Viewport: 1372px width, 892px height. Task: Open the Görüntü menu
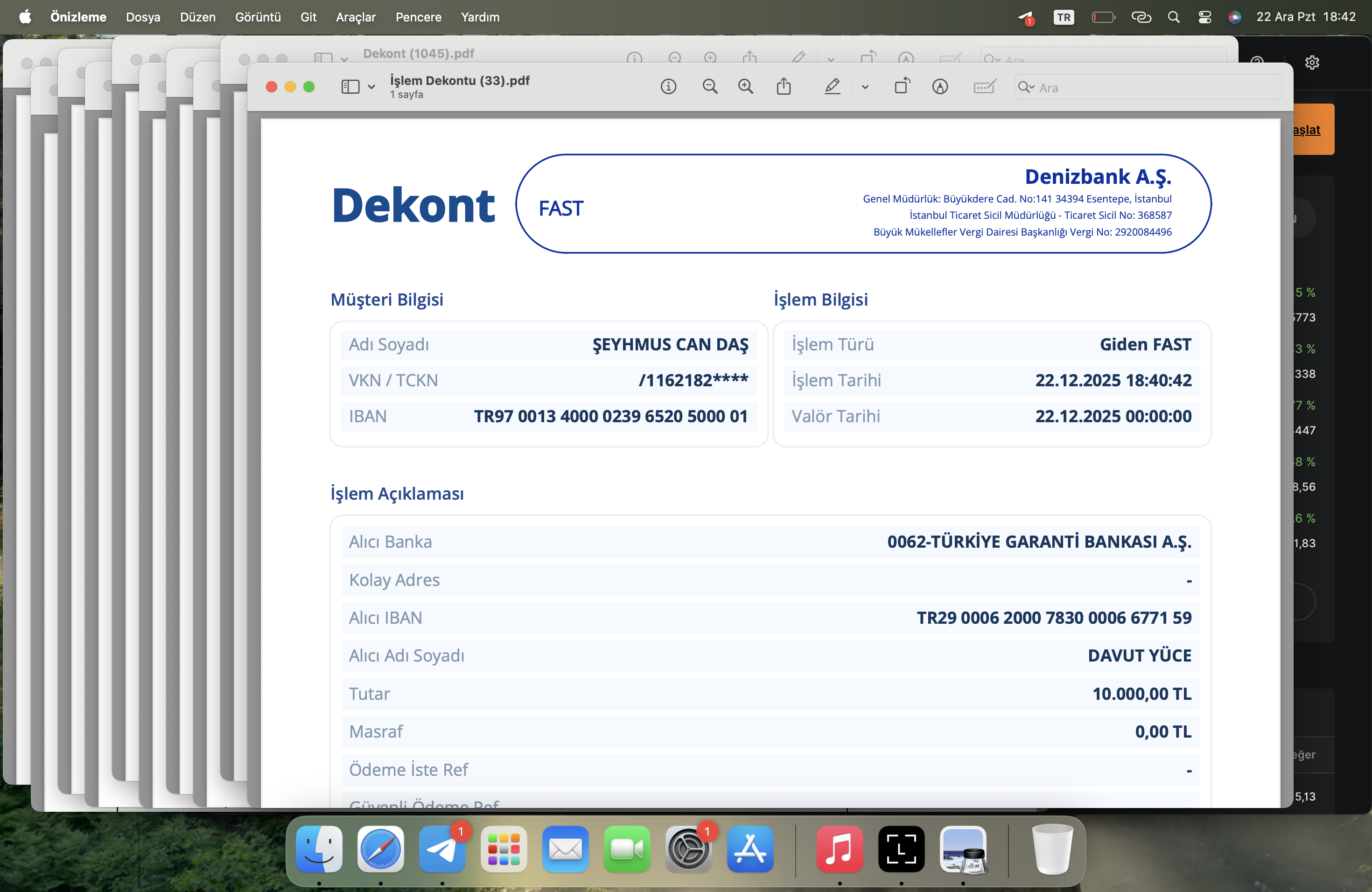click(258, 17)
